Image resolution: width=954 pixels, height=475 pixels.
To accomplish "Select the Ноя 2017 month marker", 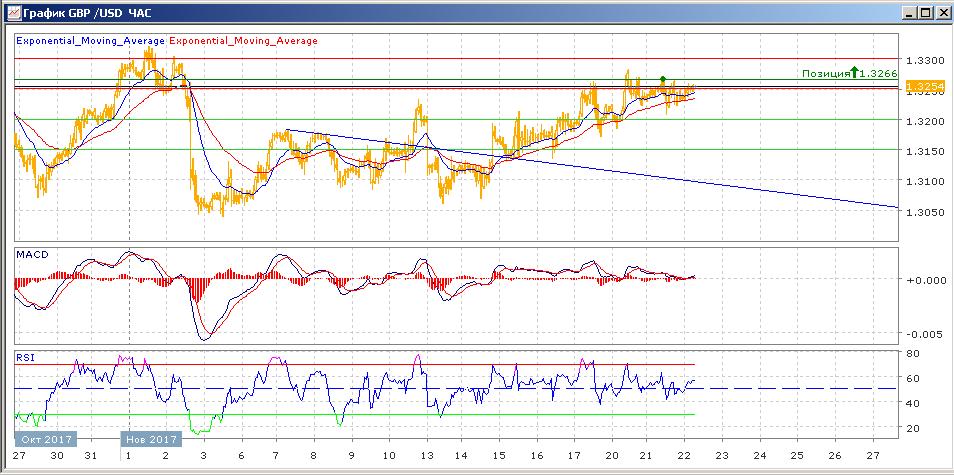I will 149,439.
